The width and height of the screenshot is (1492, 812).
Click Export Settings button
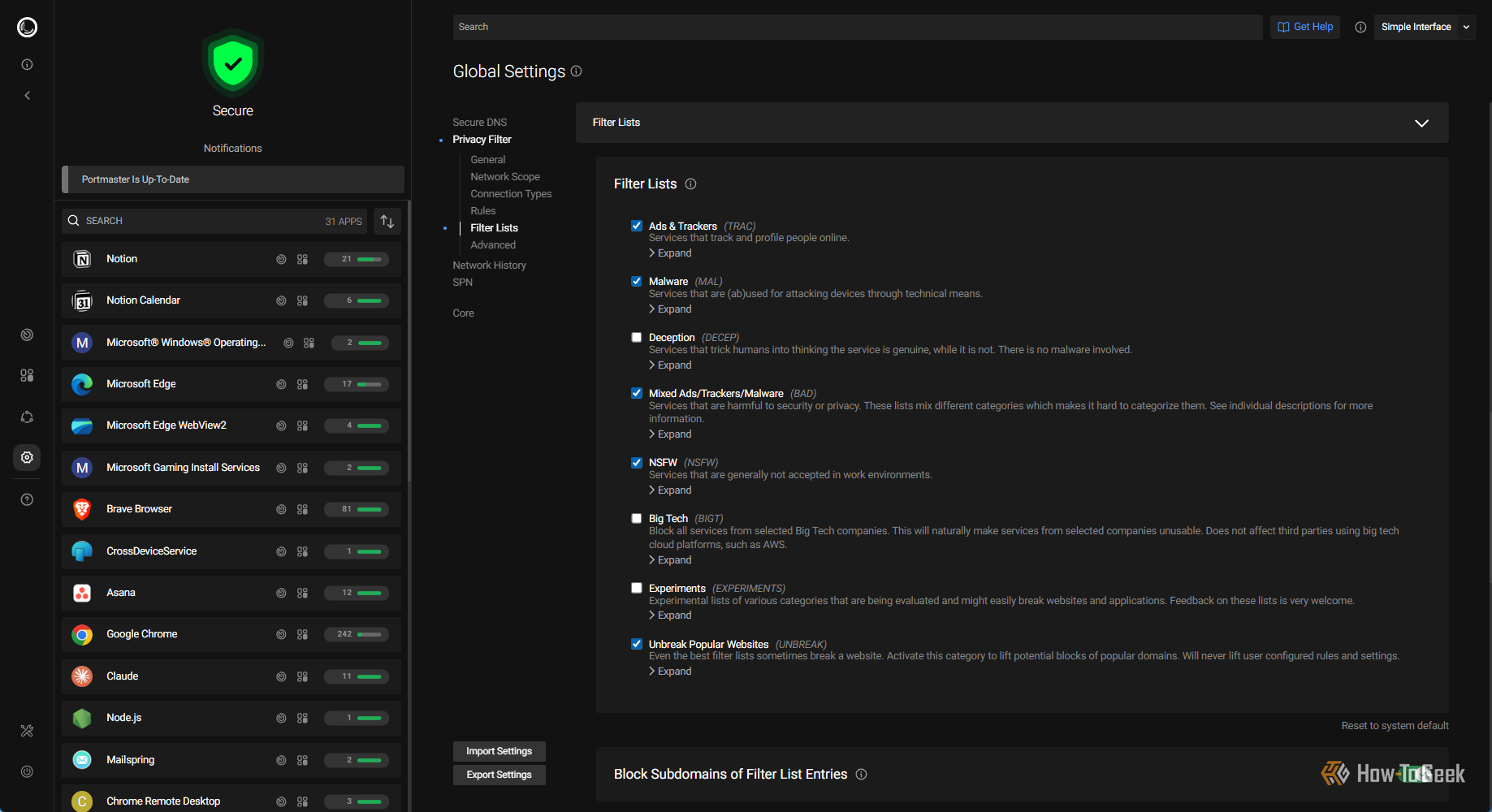(499, 775)
